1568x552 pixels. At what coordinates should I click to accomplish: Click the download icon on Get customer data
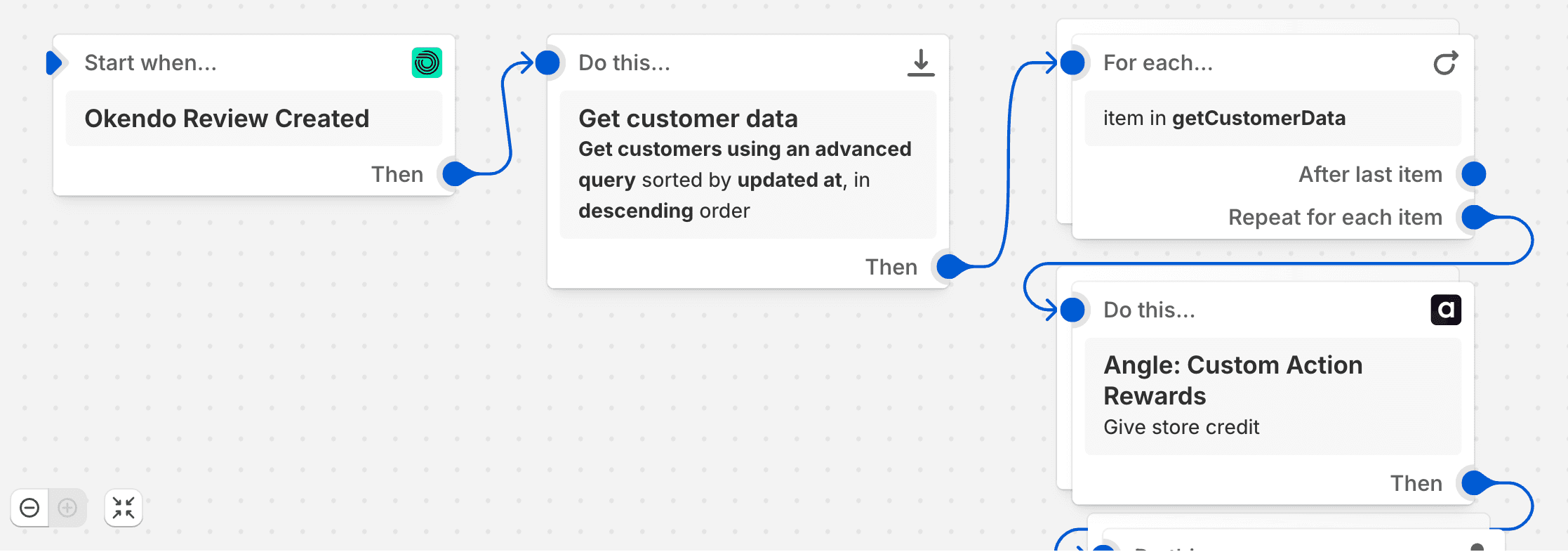tap(920, 62)
